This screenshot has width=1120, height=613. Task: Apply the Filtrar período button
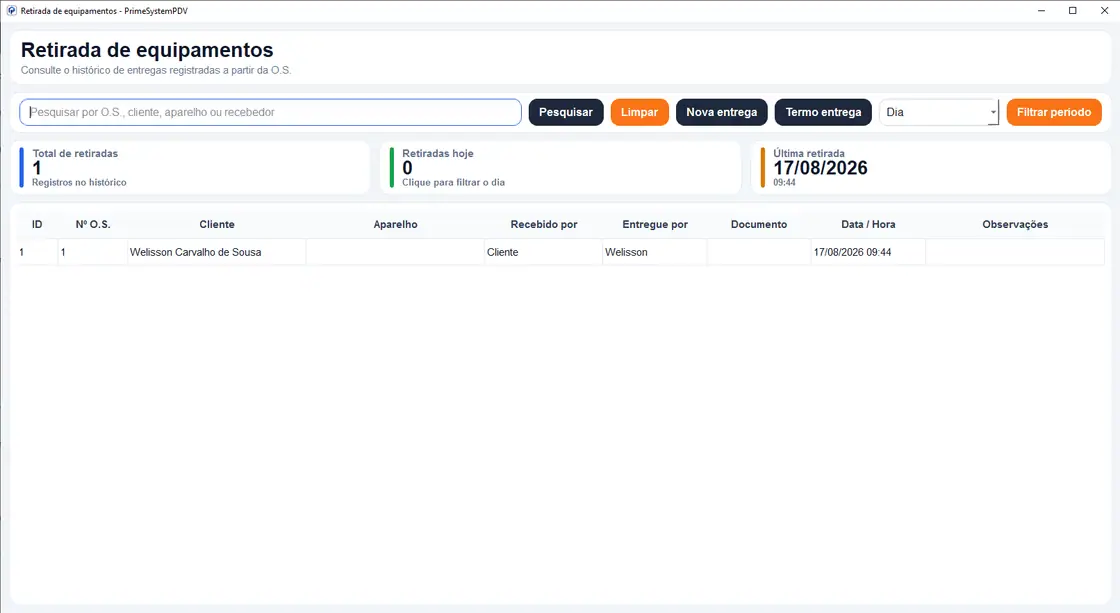[x=1054, y=112]
